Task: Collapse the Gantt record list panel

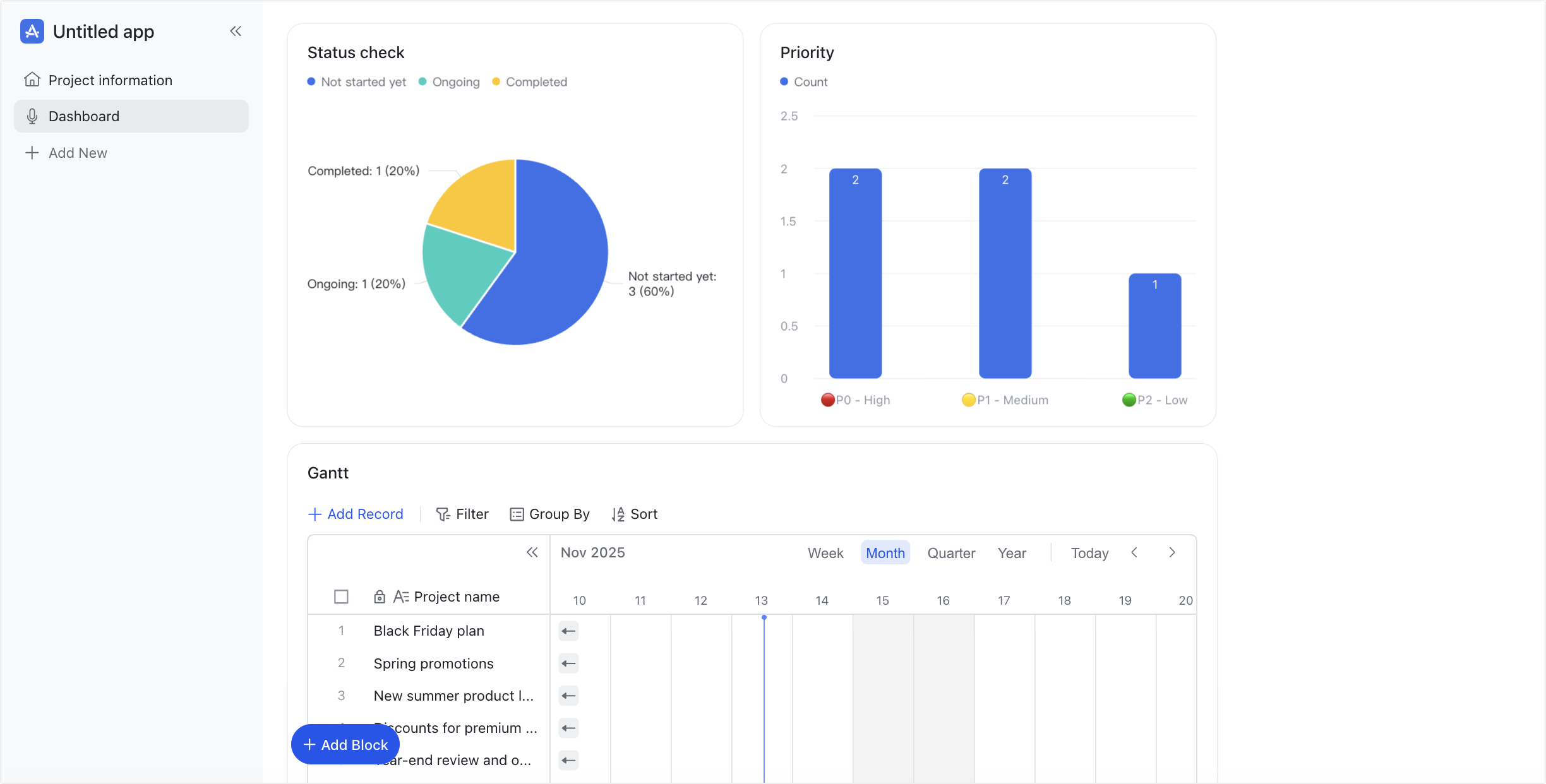Action: [532, 552]
